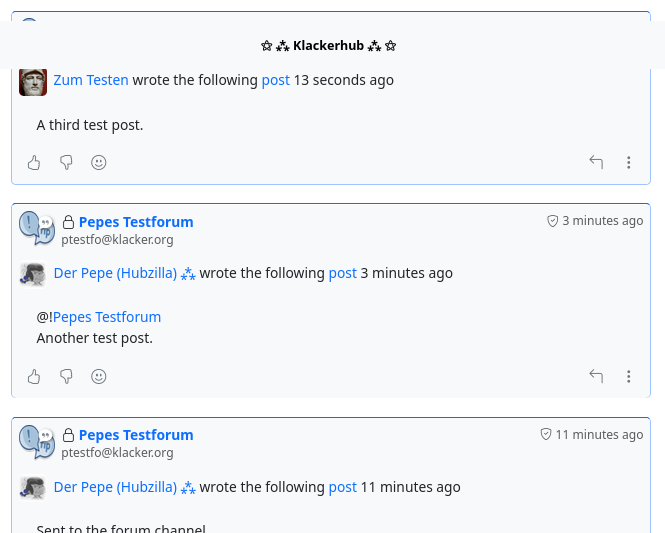The width and height of the screenshot is (665, 533).
Task: Open the @!Pepes Testforum mention link
Action: tap(106, 317)
